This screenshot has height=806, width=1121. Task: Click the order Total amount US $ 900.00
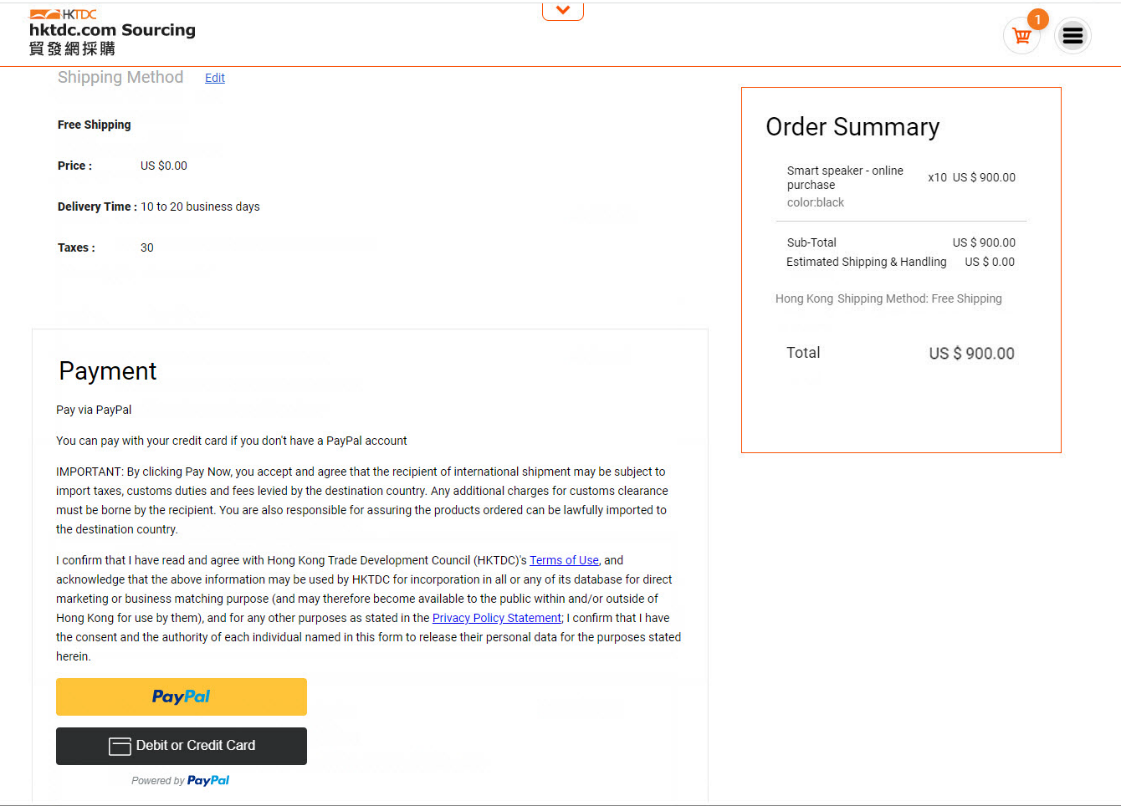coord(971,353)
